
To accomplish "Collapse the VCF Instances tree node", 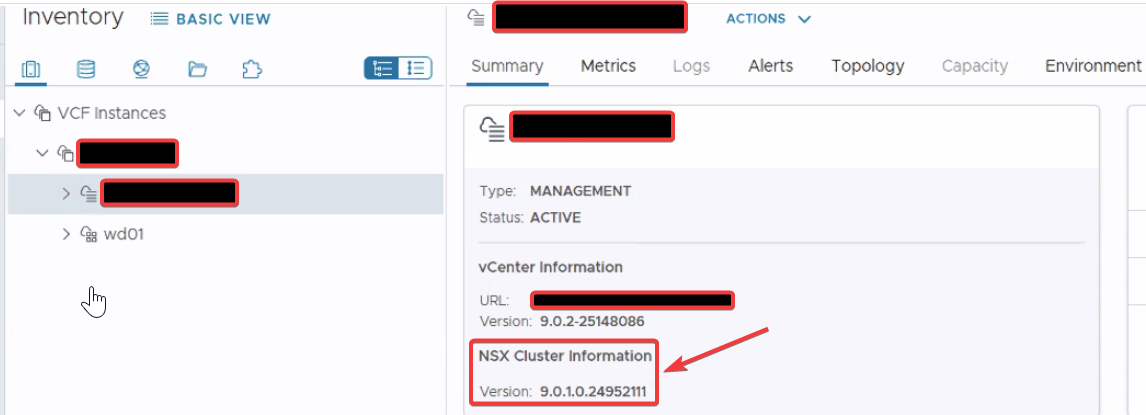I will coord(19,114).
